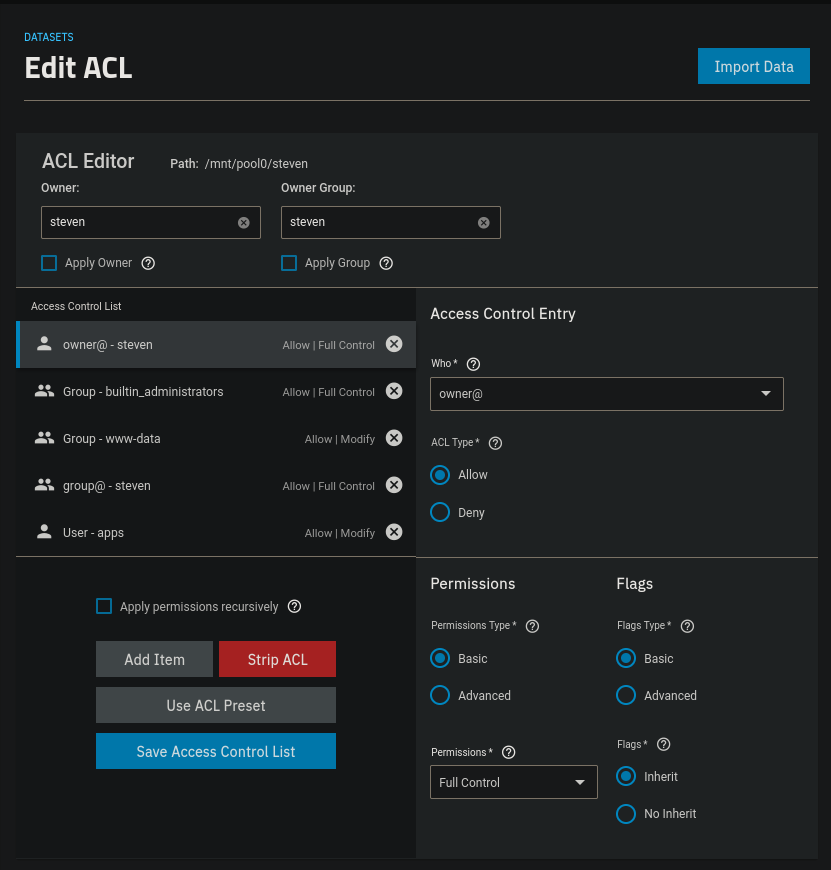Choose Basic permissions type
Viewport: 831px width, 870px height.
pyautogui.click(x=440, y=659)
